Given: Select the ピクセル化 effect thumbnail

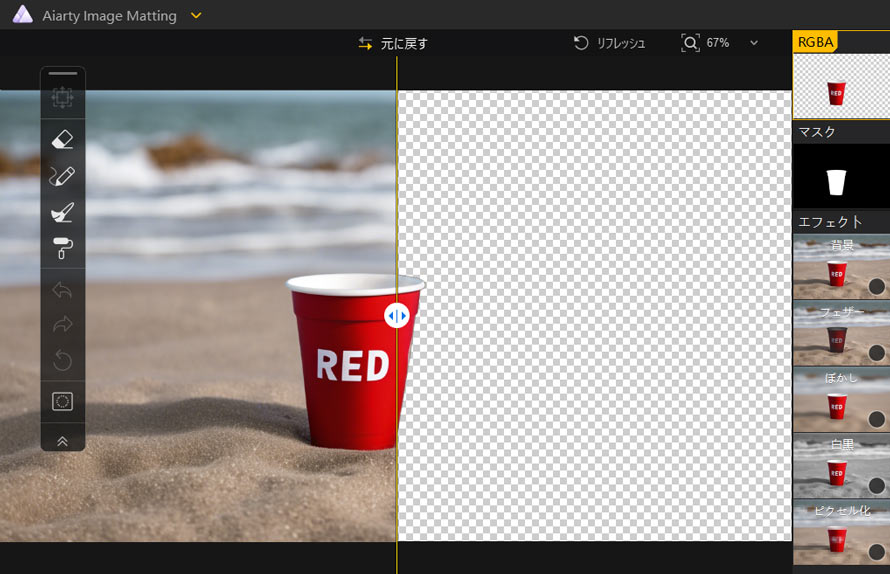Looking at the screenshot, I should [841, 533].
